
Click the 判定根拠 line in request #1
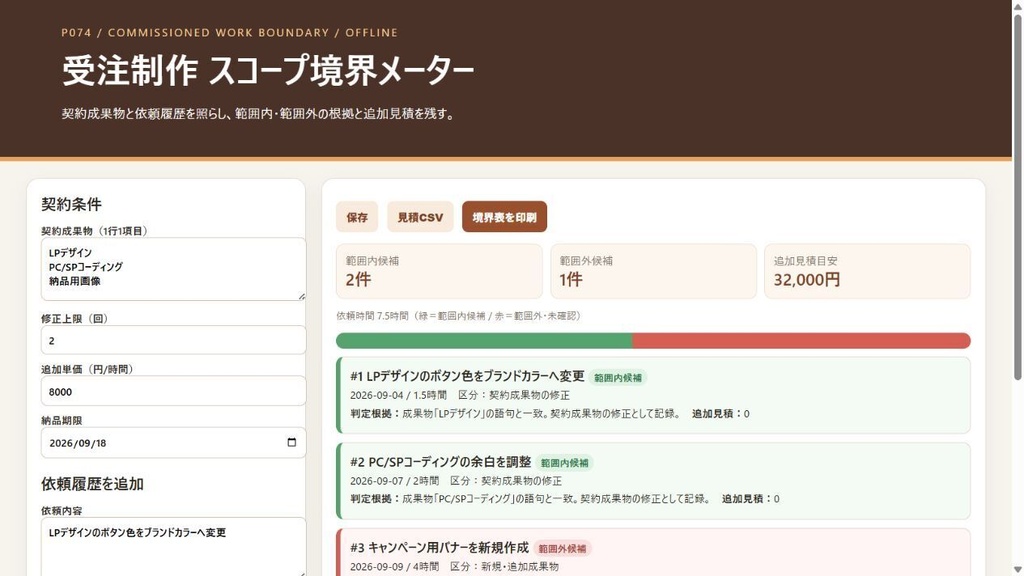[x=550, y=413]
